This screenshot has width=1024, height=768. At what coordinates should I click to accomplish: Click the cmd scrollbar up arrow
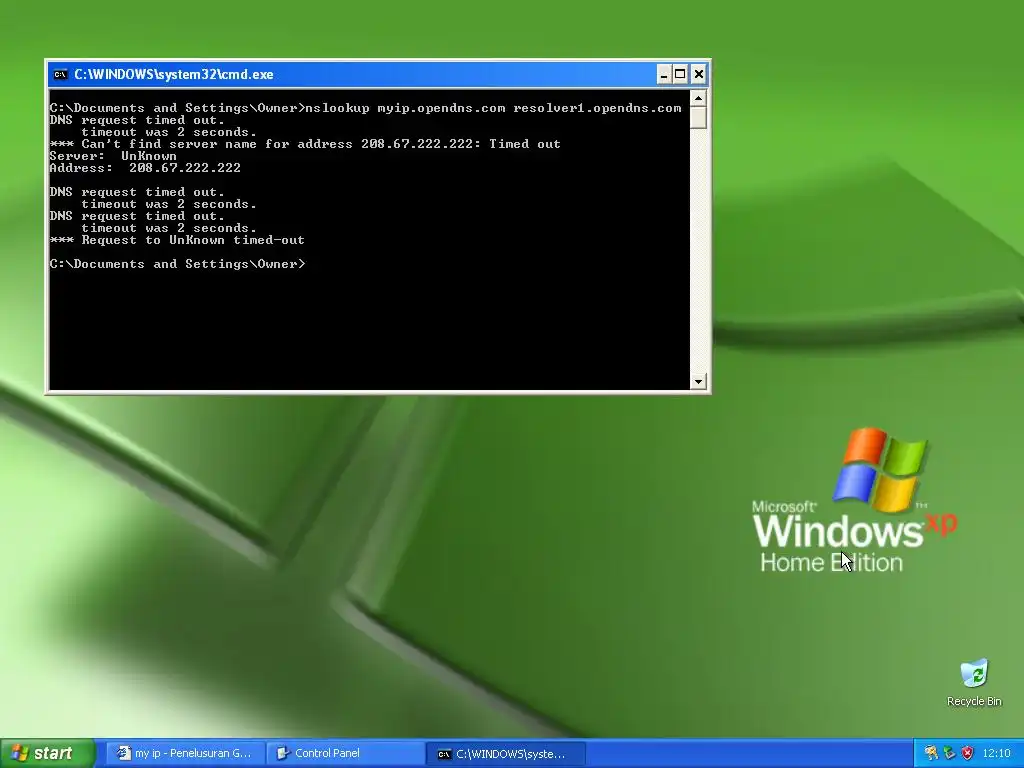pos(698,99)
